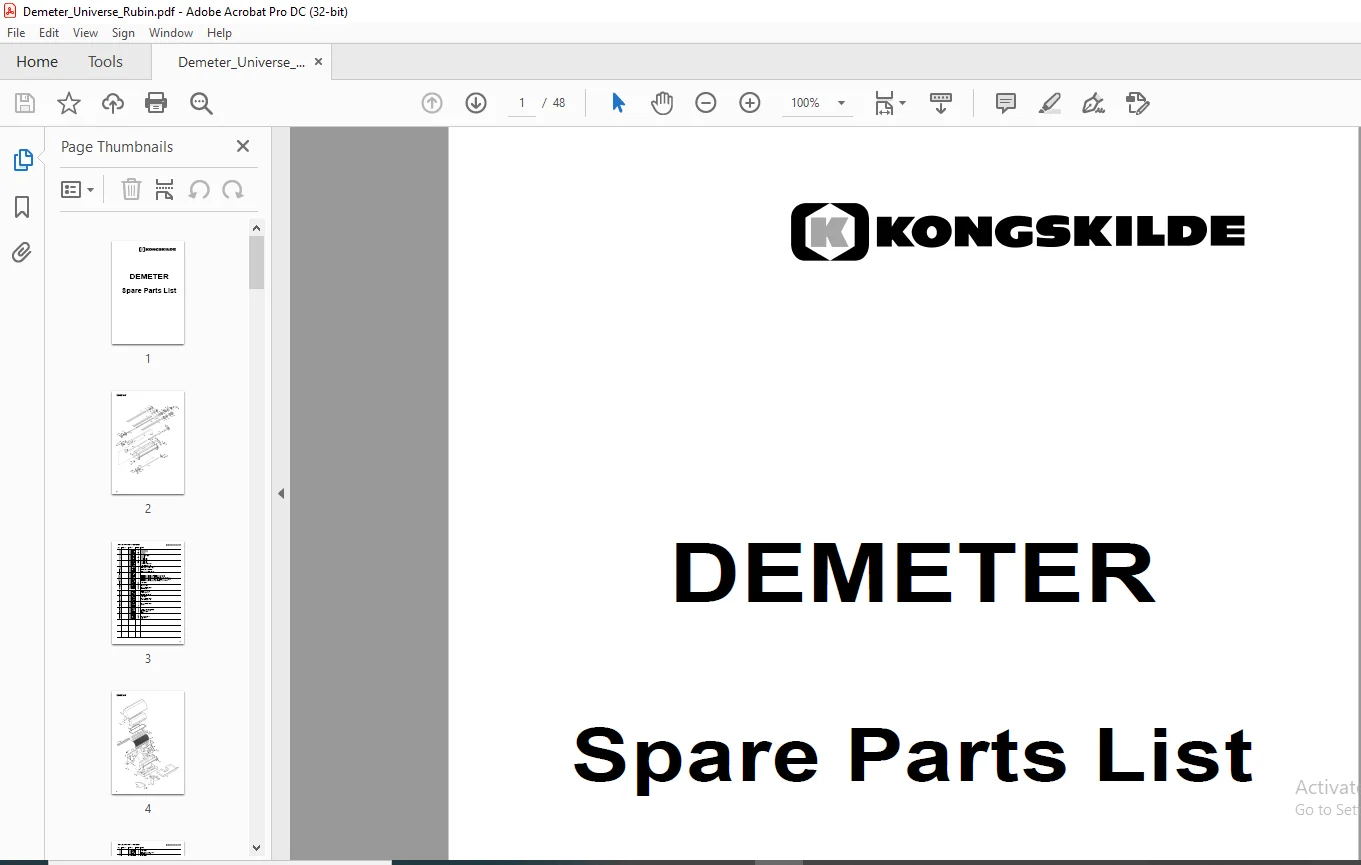Switch to the Tools tab
The width and height of the screenshot is (1361, 865).
[105, 62]
